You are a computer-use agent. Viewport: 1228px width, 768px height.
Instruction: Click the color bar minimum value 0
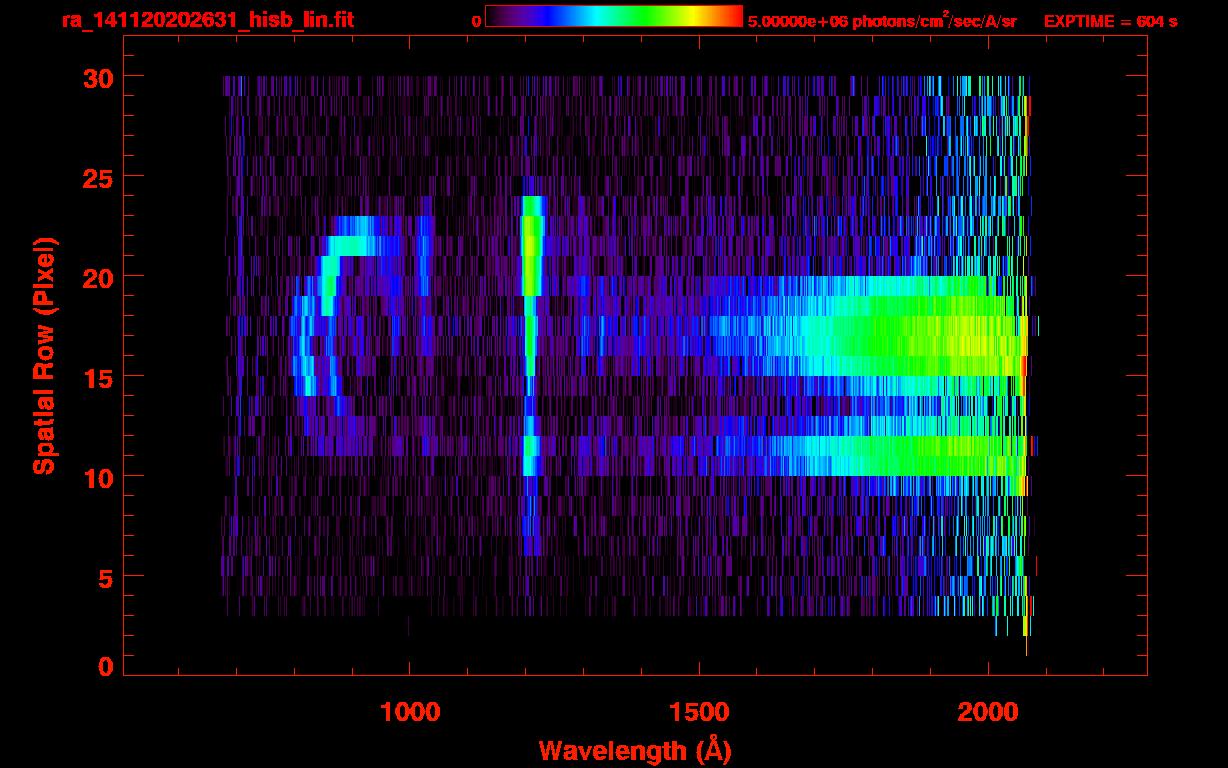tap(477, 21)
